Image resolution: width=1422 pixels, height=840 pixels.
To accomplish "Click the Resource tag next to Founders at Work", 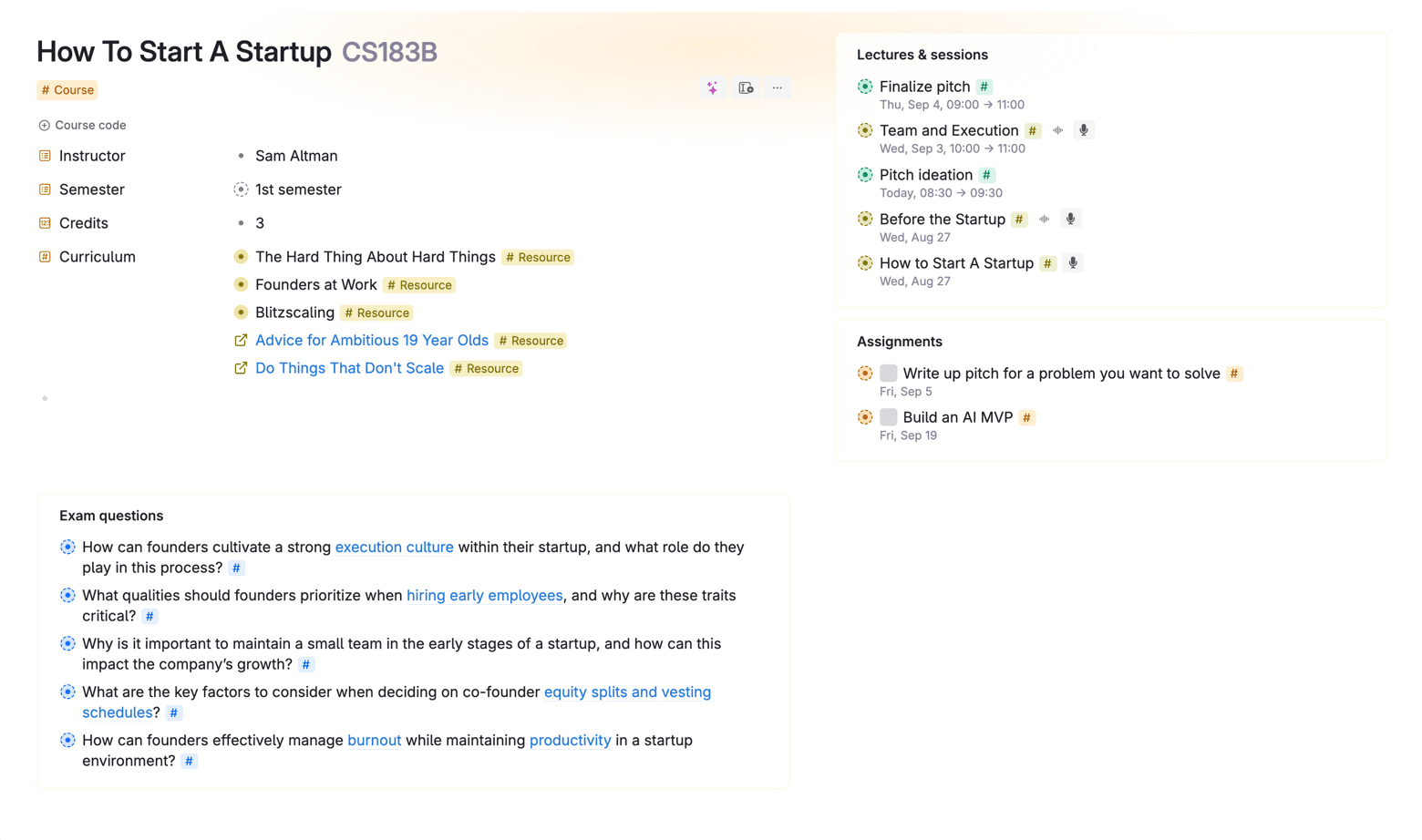I will [x=419, y=285].
